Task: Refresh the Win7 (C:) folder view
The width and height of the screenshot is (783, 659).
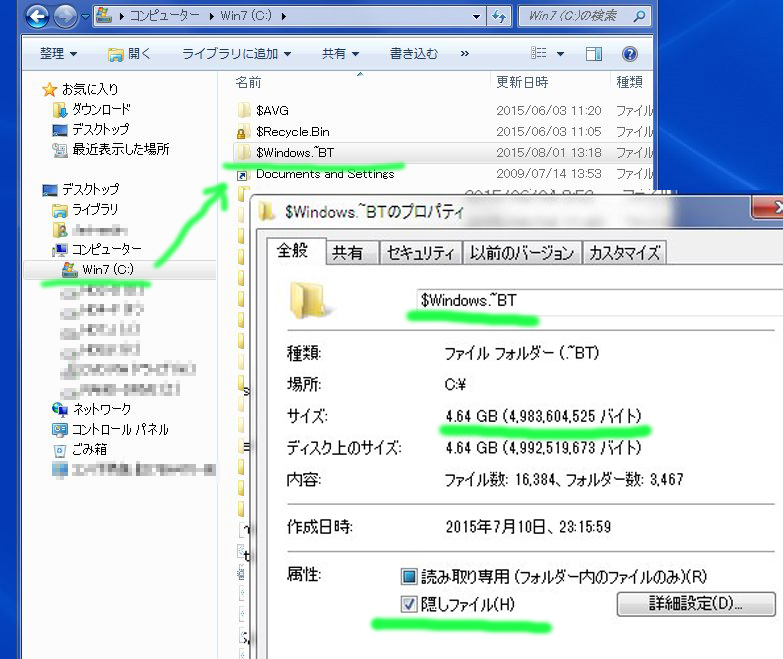Action: pos(498,16)
